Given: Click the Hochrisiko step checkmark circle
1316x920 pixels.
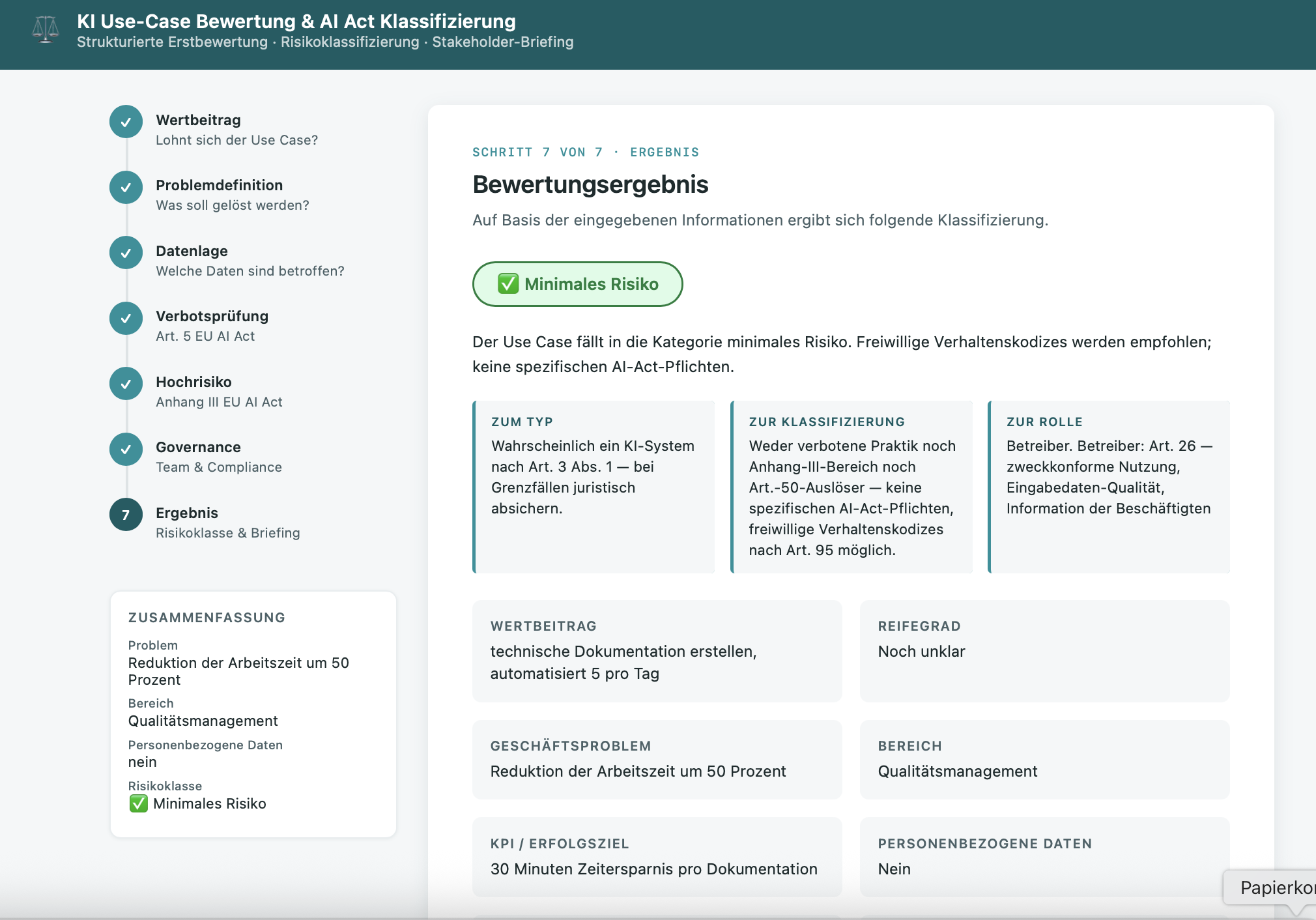Looking at the screenshot, I should click(x=126, y=384).
